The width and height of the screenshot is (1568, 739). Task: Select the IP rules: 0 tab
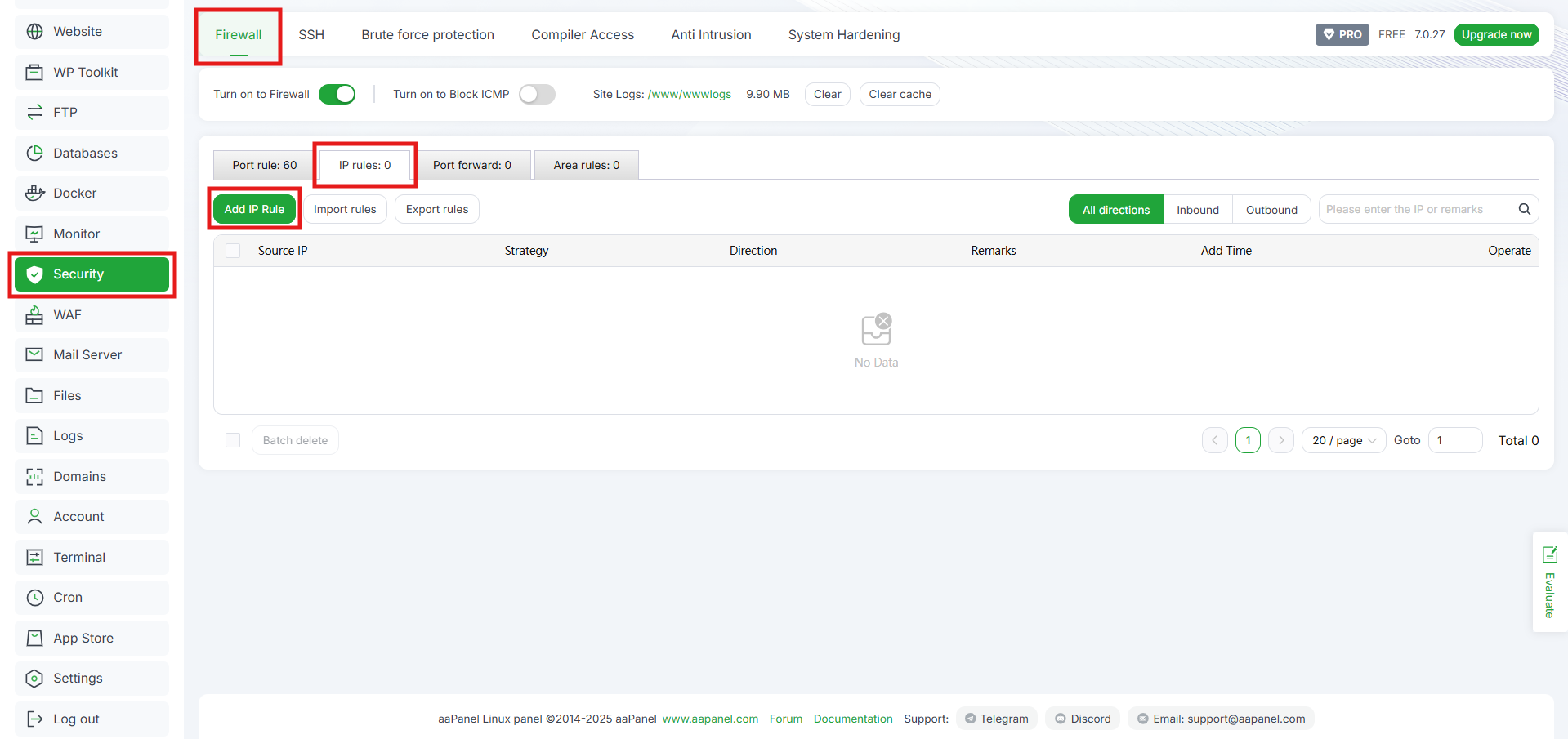pyautogui.click(x=365, y=165)
